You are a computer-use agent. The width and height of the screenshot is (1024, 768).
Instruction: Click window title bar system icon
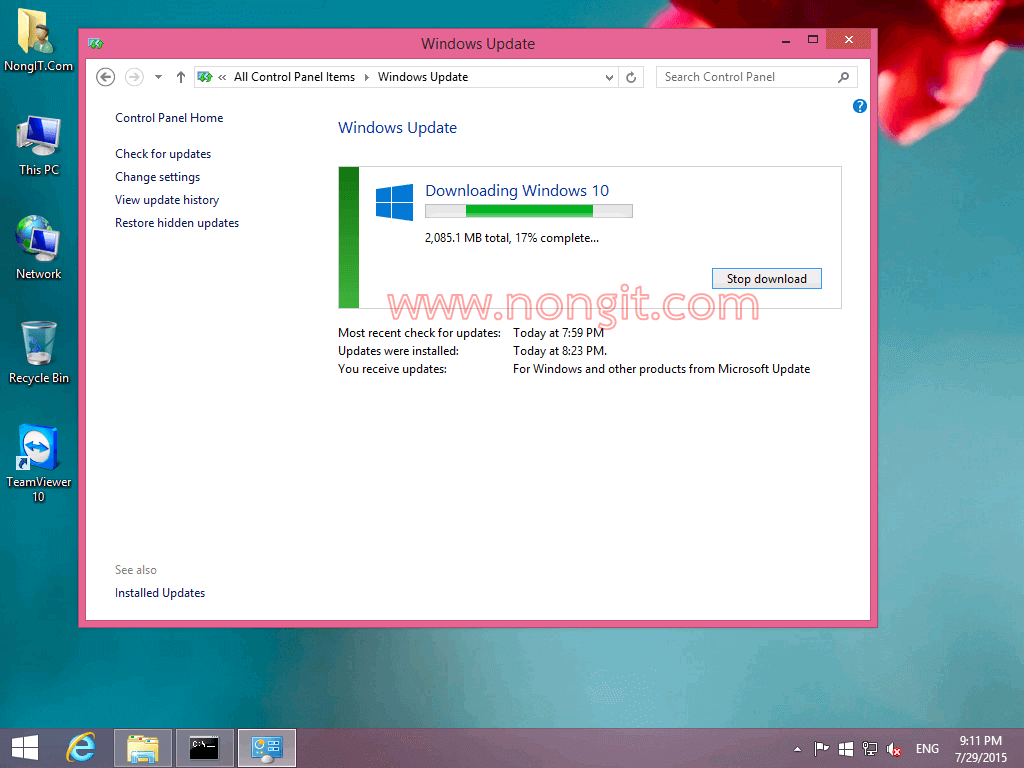96,44
